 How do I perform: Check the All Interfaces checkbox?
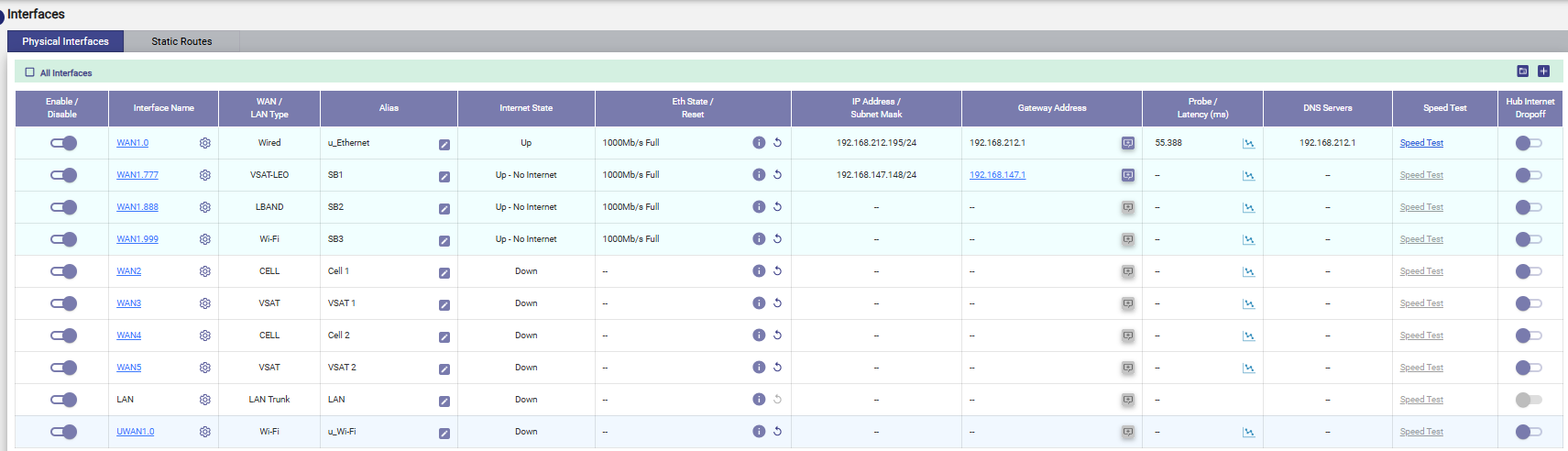point(30,72)
